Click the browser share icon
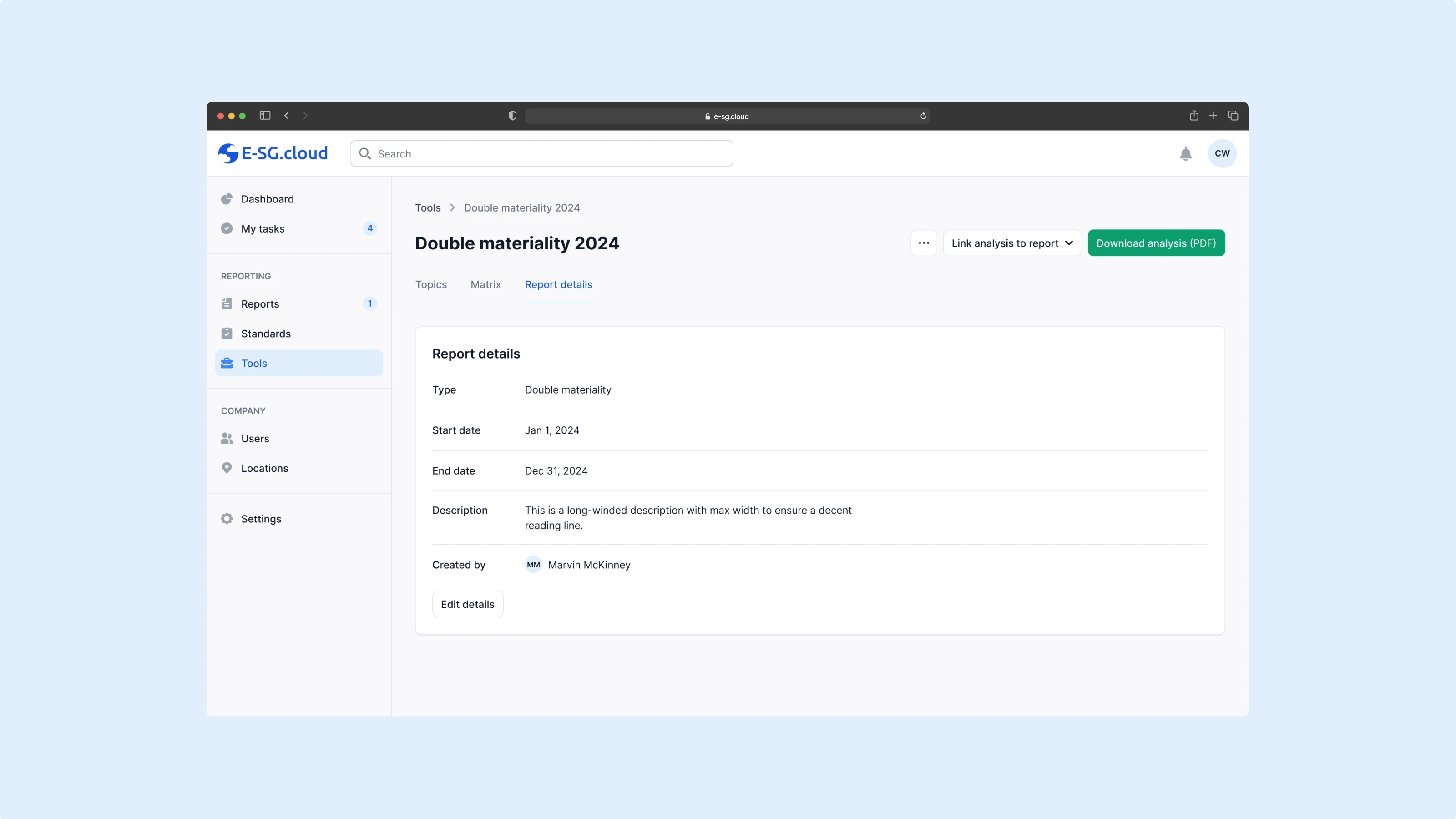Viewport: 1456px width, 819px height. 1194,116
